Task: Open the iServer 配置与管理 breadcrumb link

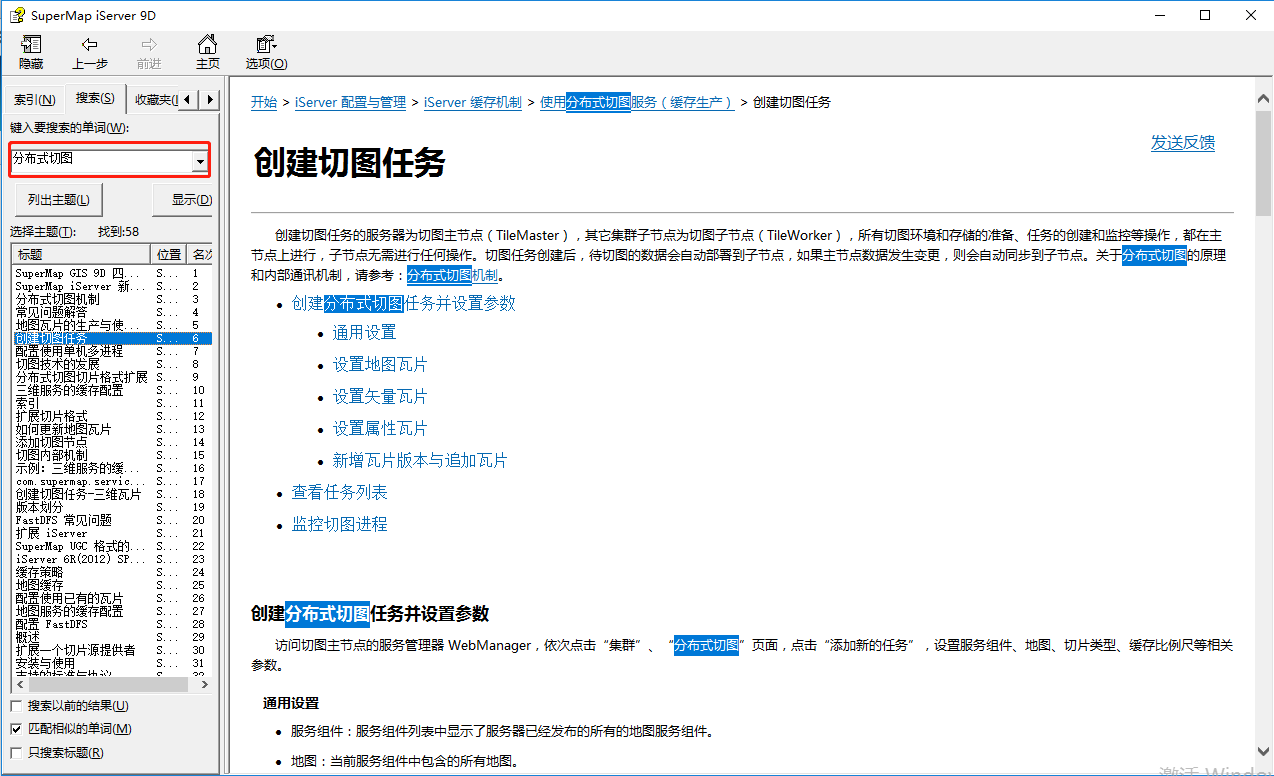Action: 350,102
